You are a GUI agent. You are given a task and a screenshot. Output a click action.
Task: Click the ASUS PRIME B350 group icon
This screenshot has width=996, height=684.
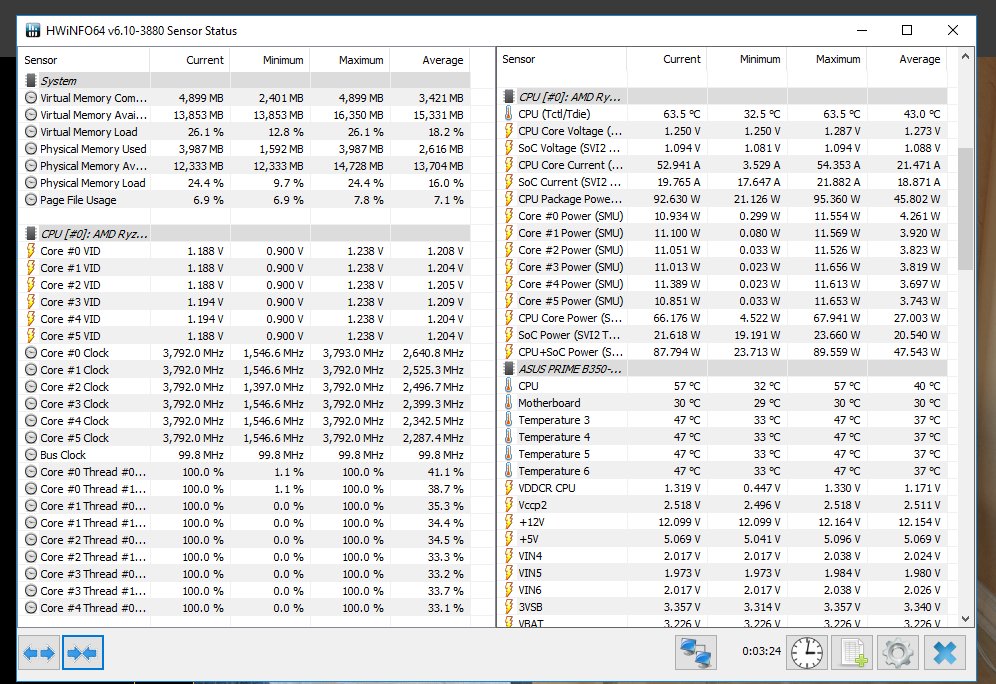click(508, 368)
